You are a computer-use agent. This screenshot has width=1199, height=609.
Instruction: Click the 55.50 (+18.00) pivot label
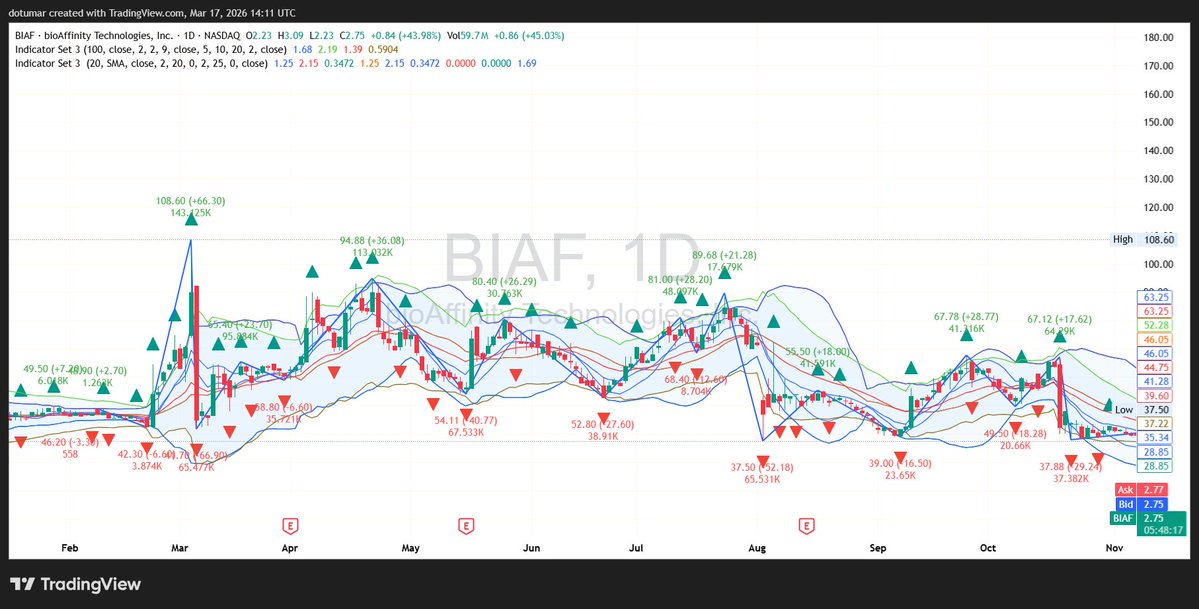817,351
